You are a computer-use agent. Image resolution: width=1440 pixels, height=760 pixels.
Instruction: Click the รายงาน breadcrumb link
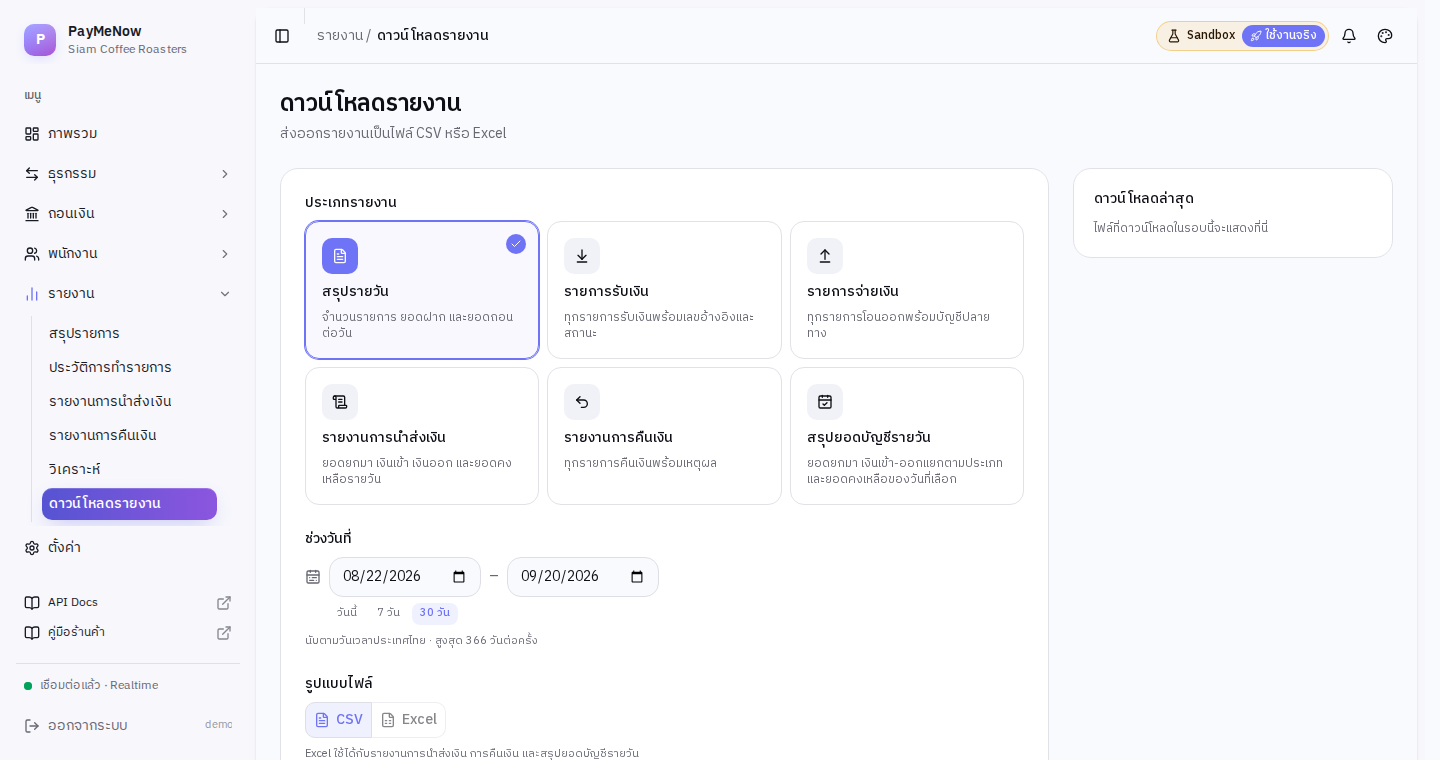[x=340, y=36]
